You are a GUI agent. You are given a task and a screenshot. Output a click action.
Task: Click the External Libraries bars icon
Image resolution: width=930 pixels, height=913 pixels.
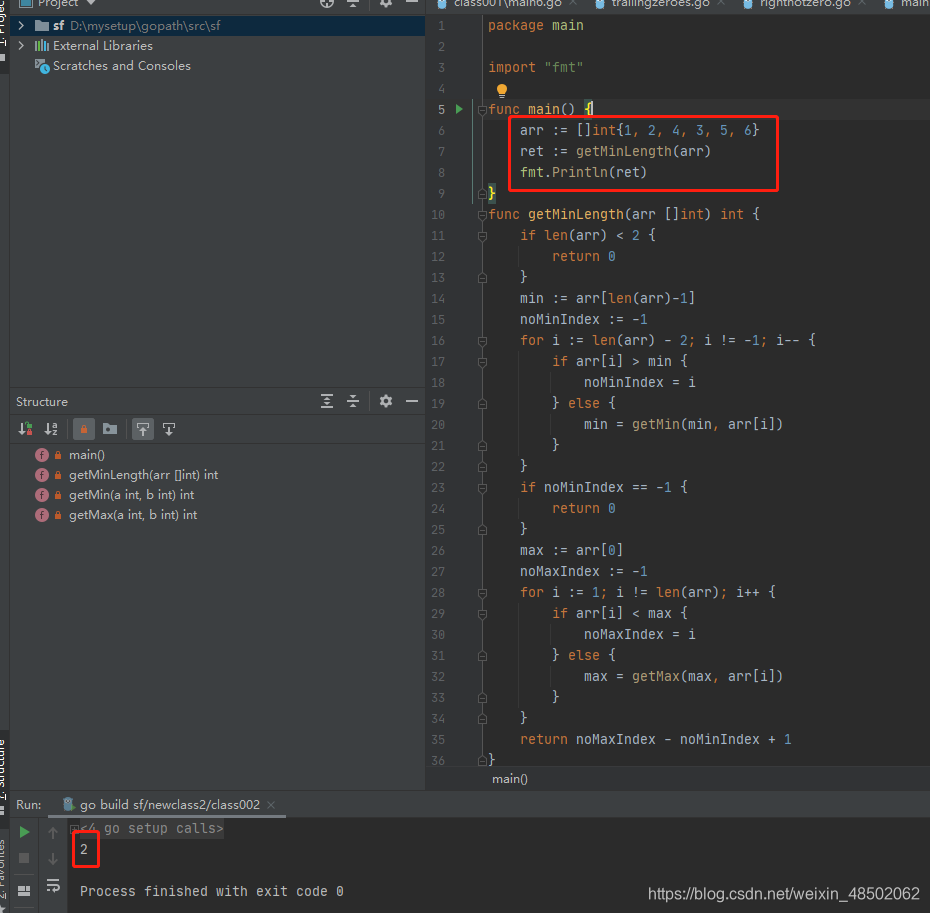[42, 46]
